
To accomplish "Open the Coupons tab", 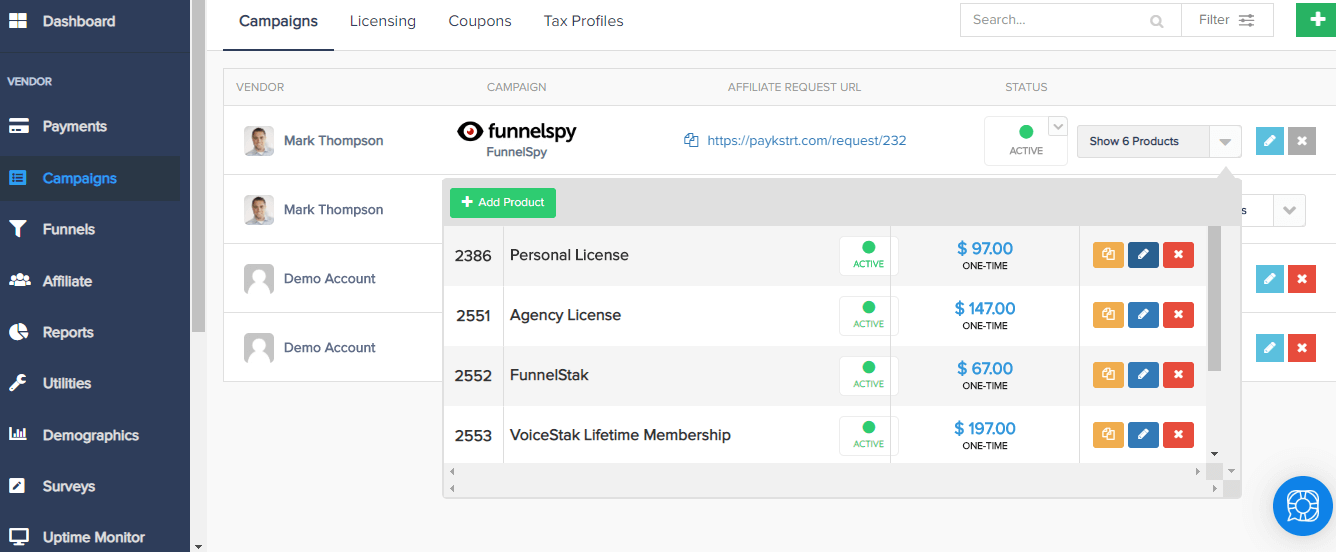I will 480,21.
